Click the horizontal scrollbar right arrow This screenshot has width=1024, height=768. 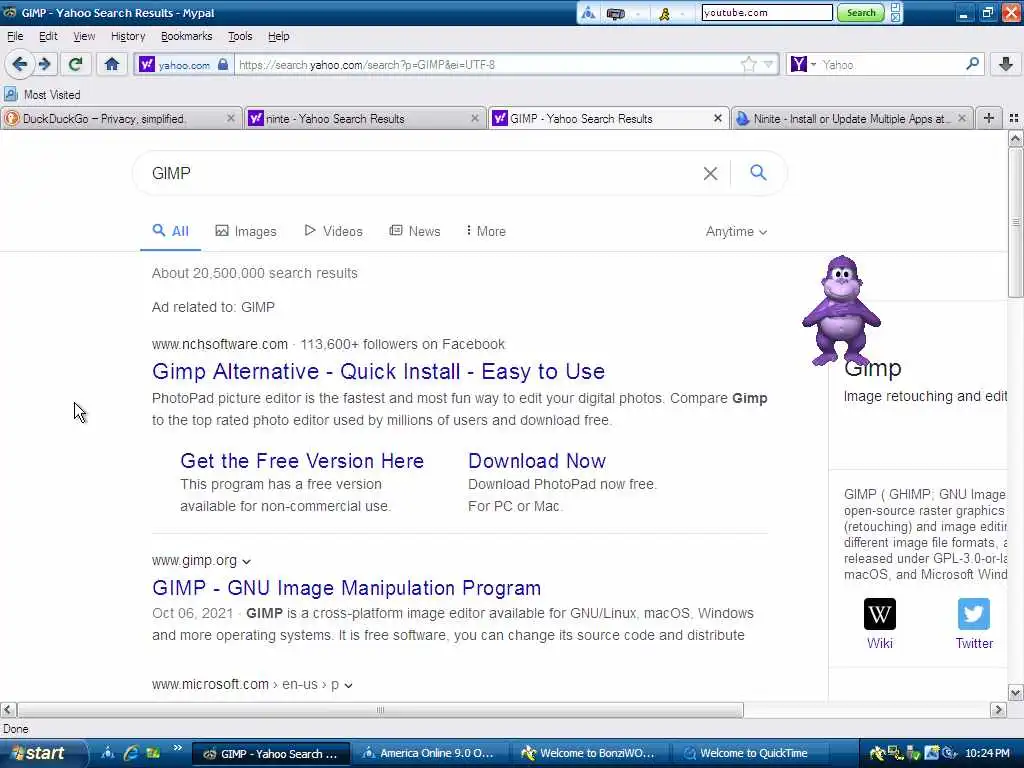[998, 710]
